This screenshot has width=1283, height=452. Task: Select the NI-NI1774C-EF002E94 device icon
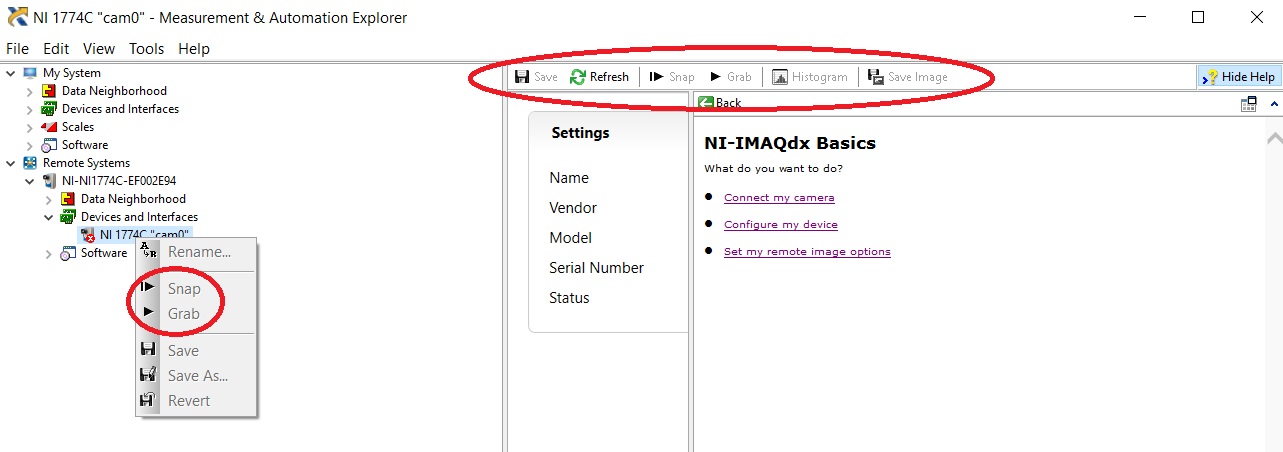tap(49, 181)
